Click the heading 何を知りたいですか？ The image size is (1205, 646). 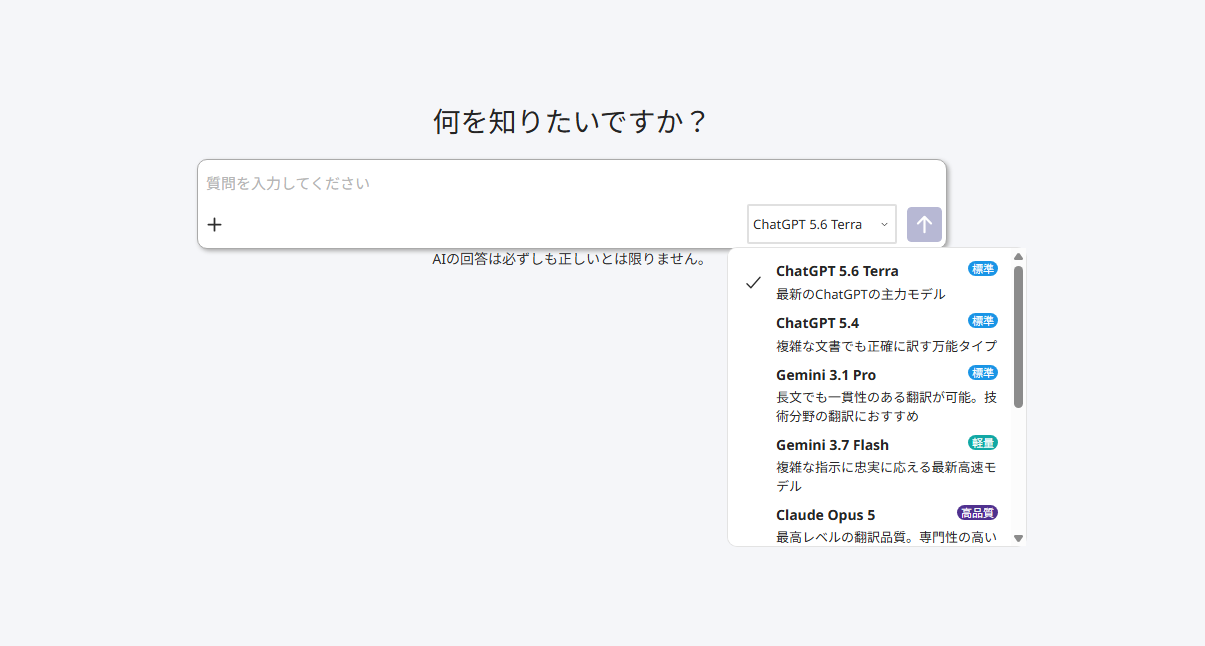click(571, 122)
